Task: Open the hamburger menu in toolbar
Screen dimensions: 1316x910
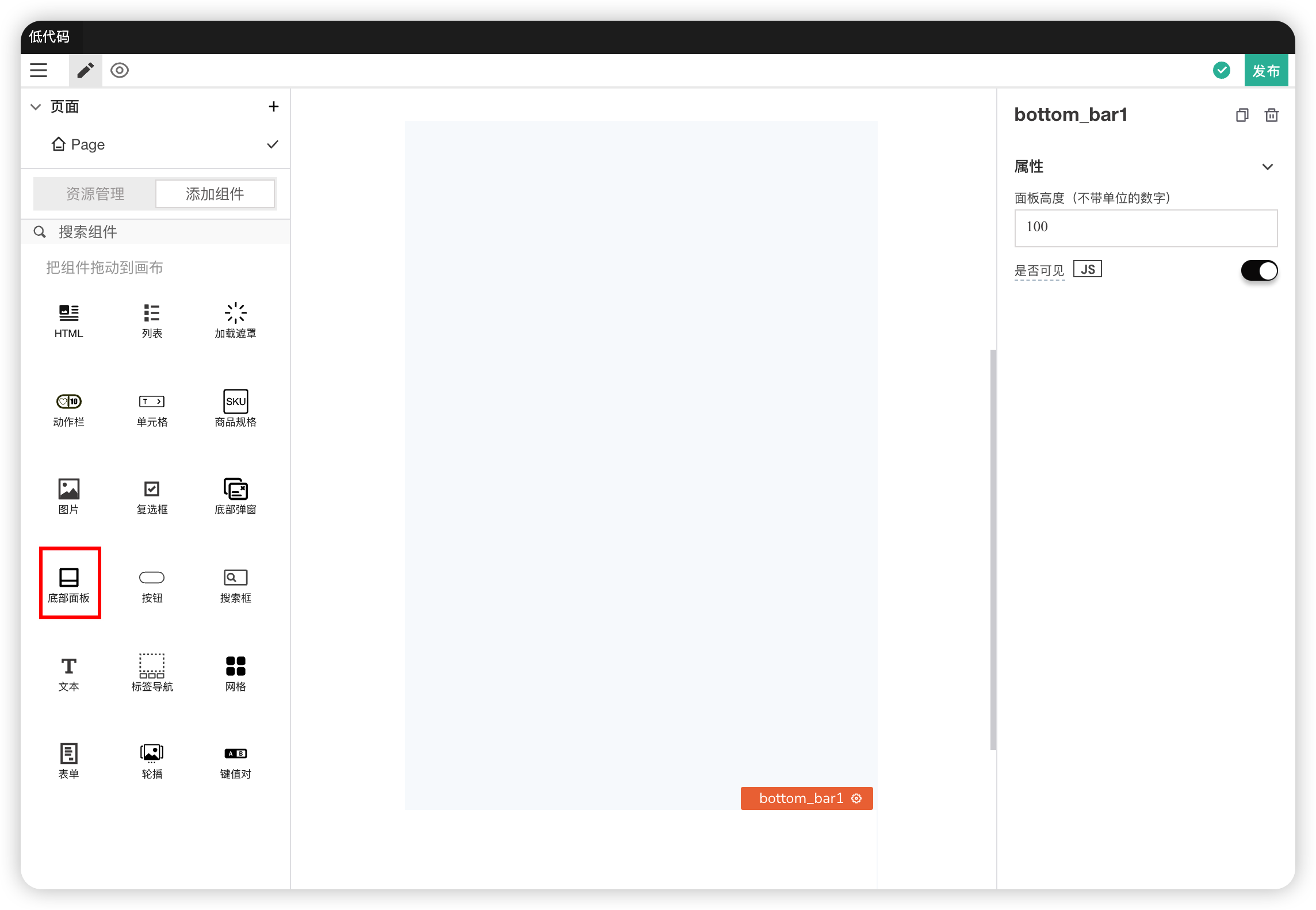Action: coord(39,70)
